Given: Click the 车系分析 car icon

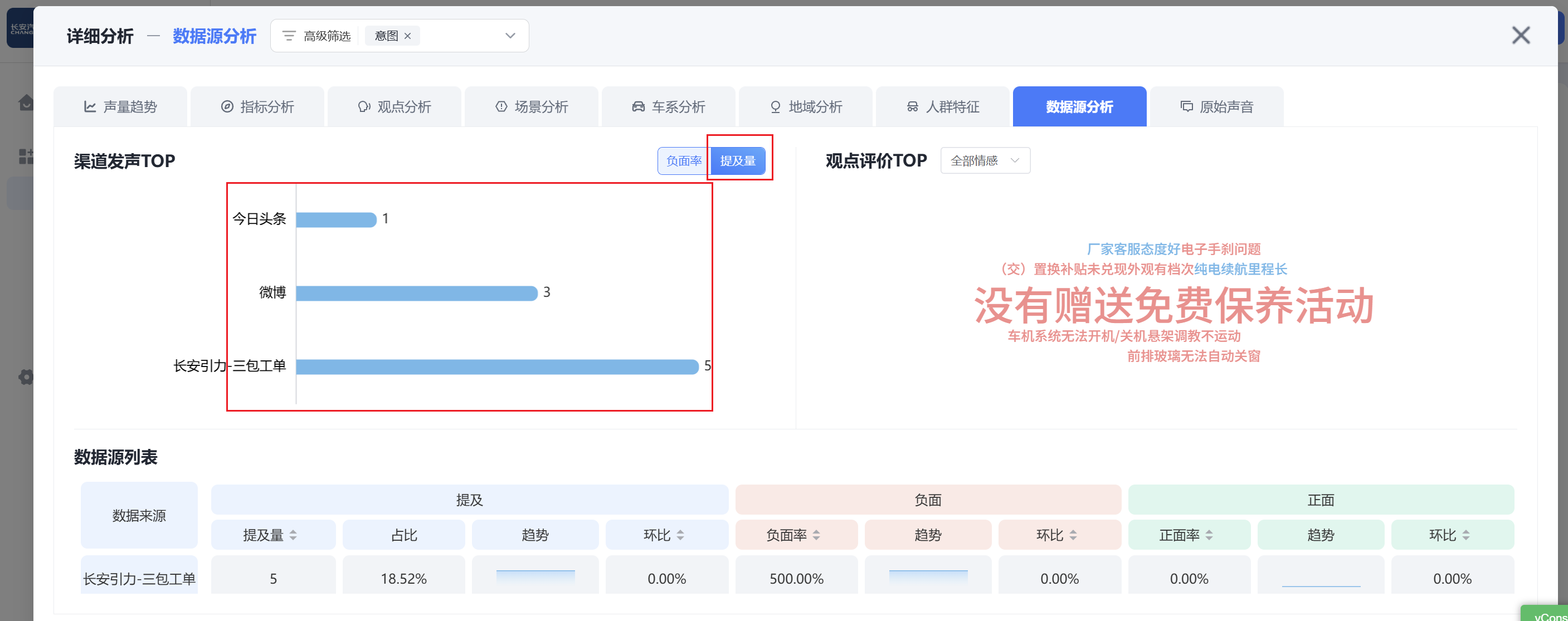Looking at the screenshot, I should tap(638, 107).
